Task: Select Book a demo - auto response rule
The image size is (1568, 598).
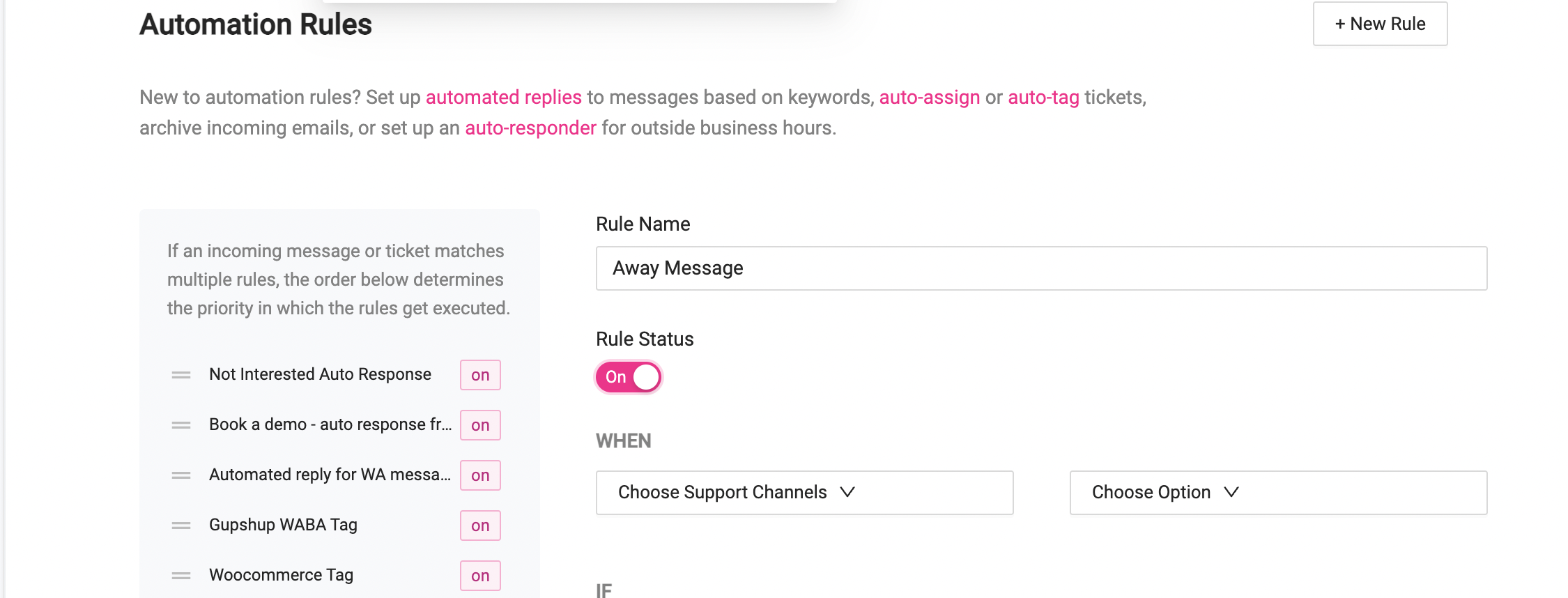Action: 330,424
